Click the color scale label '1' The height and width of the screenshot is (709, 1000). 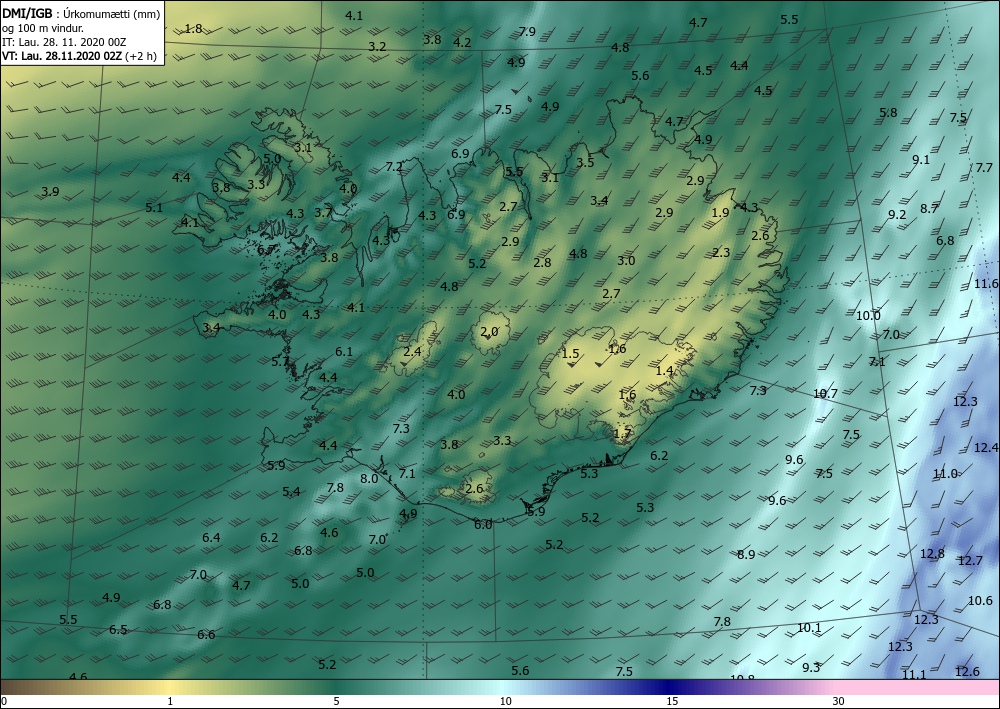(x=170, y=701)
